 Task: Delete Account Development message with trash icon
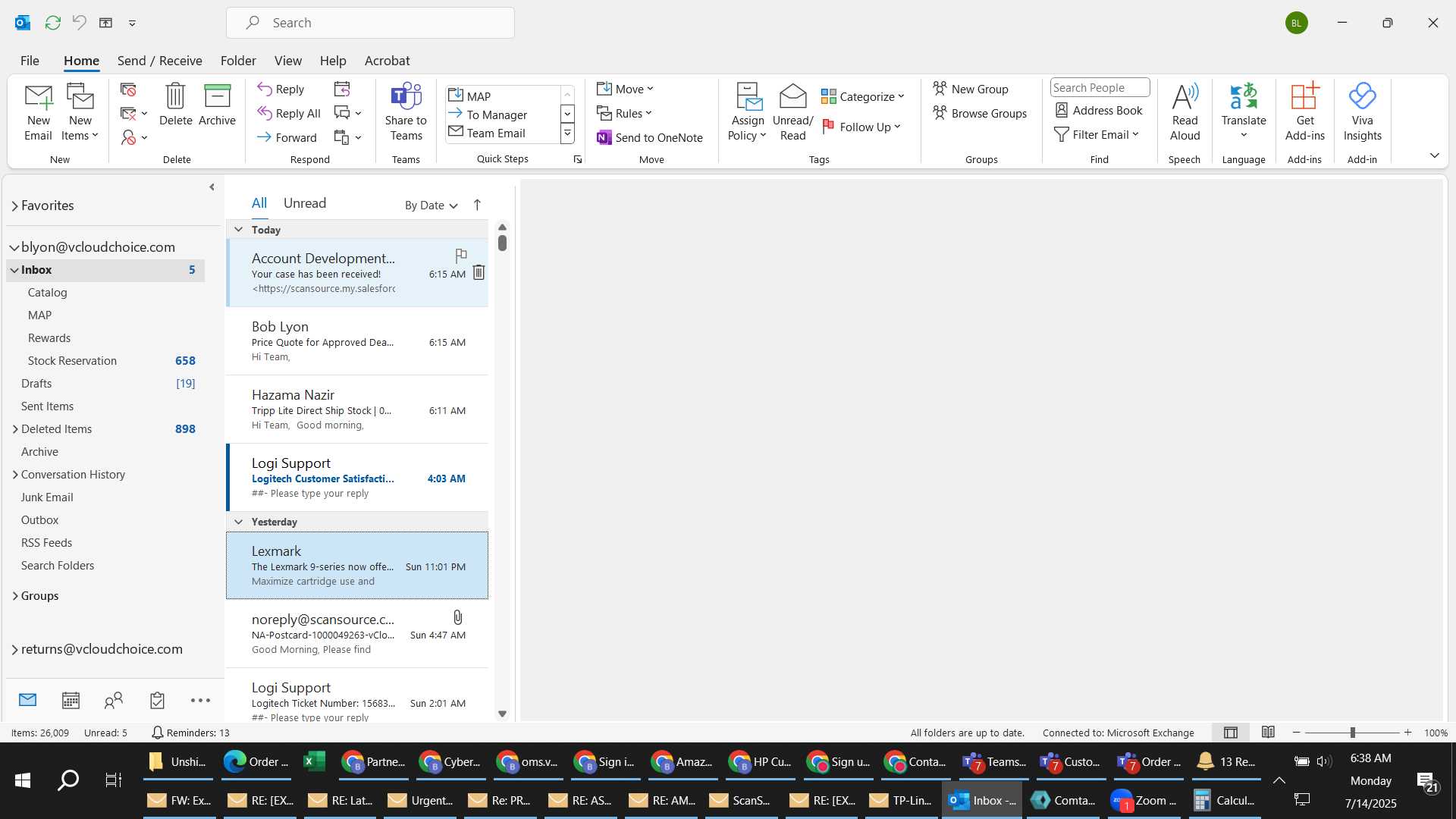click(x=479, y=272)
